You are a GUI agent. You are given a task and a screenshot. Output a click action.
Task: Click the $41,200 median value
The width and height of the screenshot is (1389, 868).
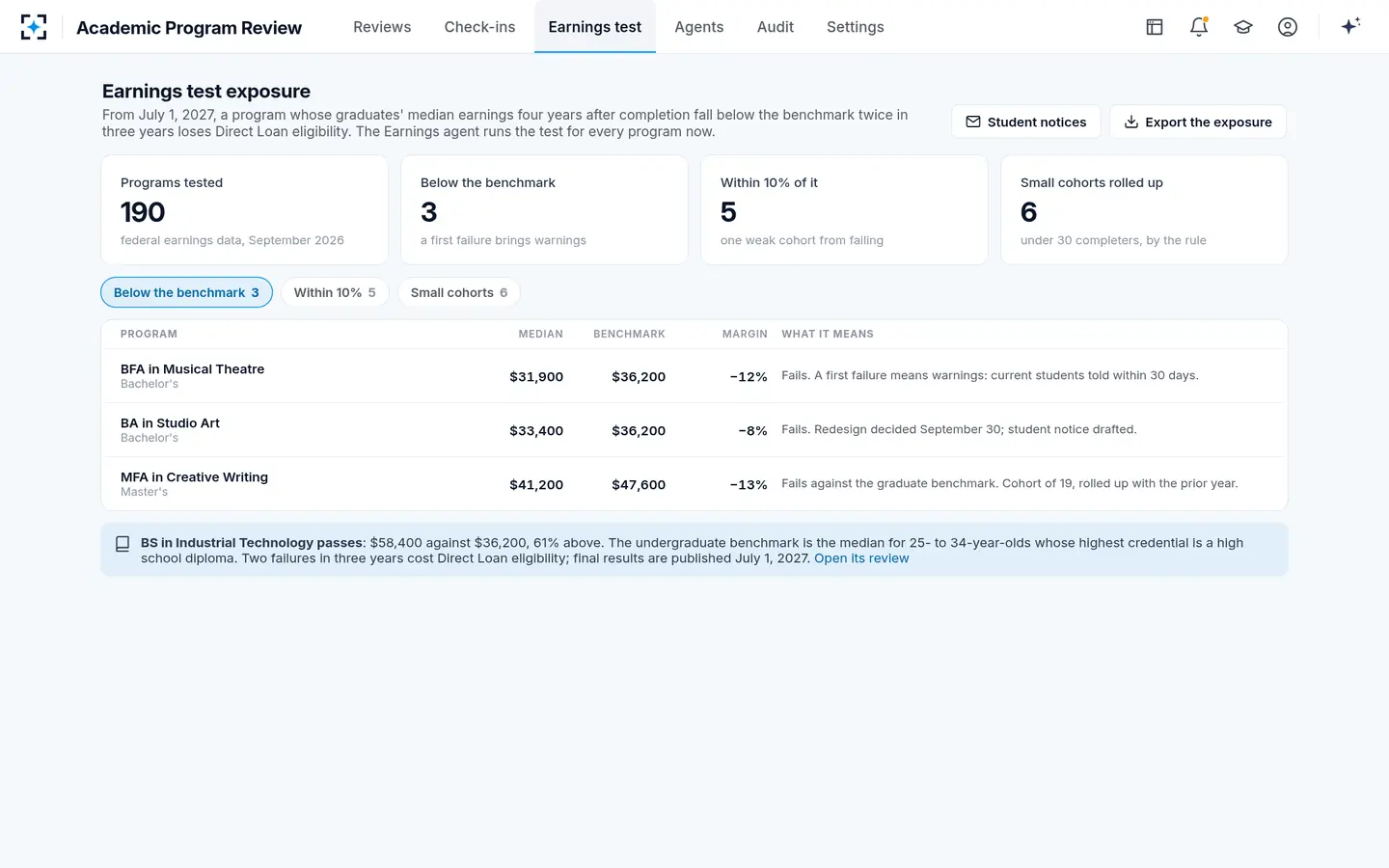tap(536, 485)
